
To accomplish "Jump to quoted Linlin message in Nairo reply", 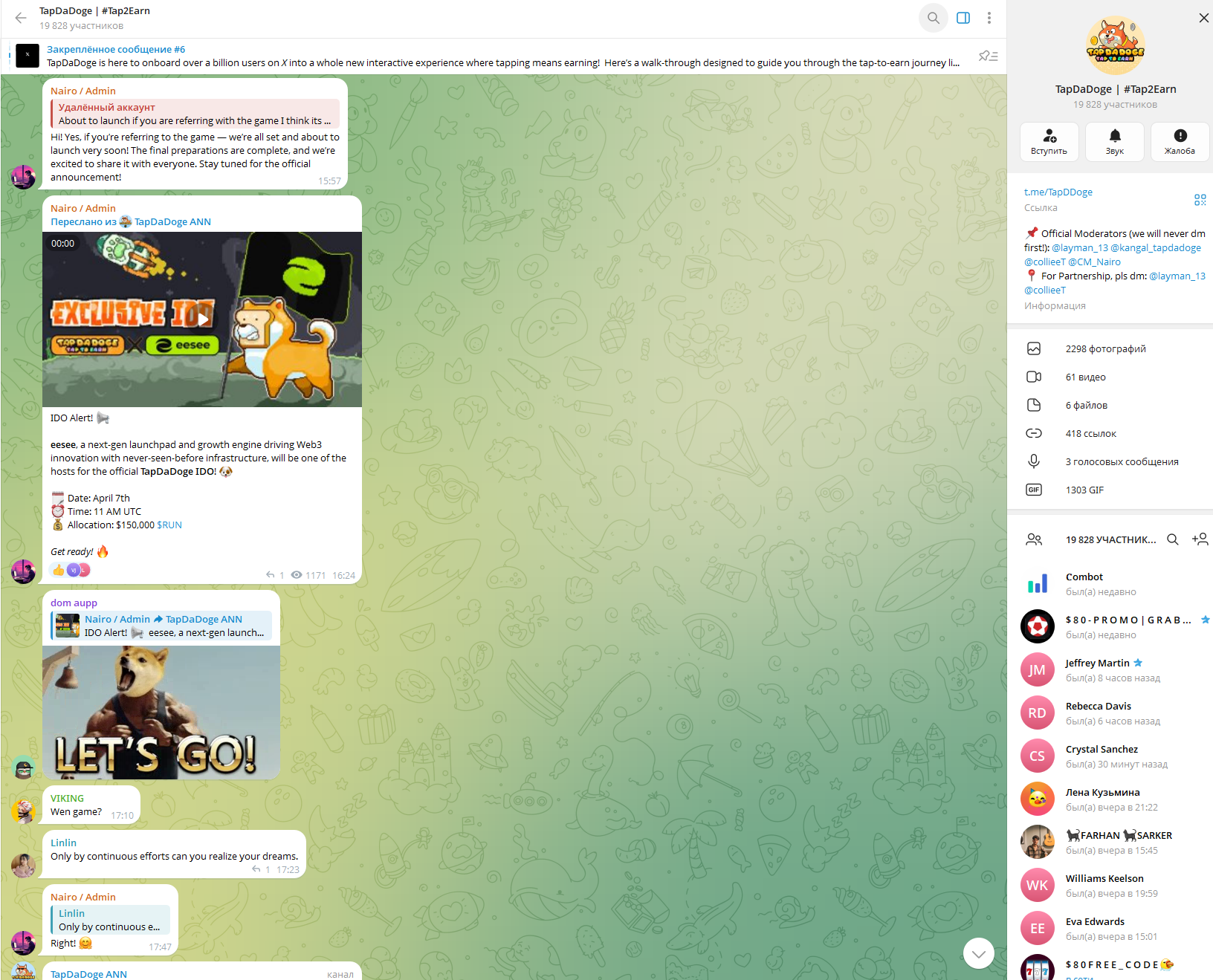I will 110,920.
